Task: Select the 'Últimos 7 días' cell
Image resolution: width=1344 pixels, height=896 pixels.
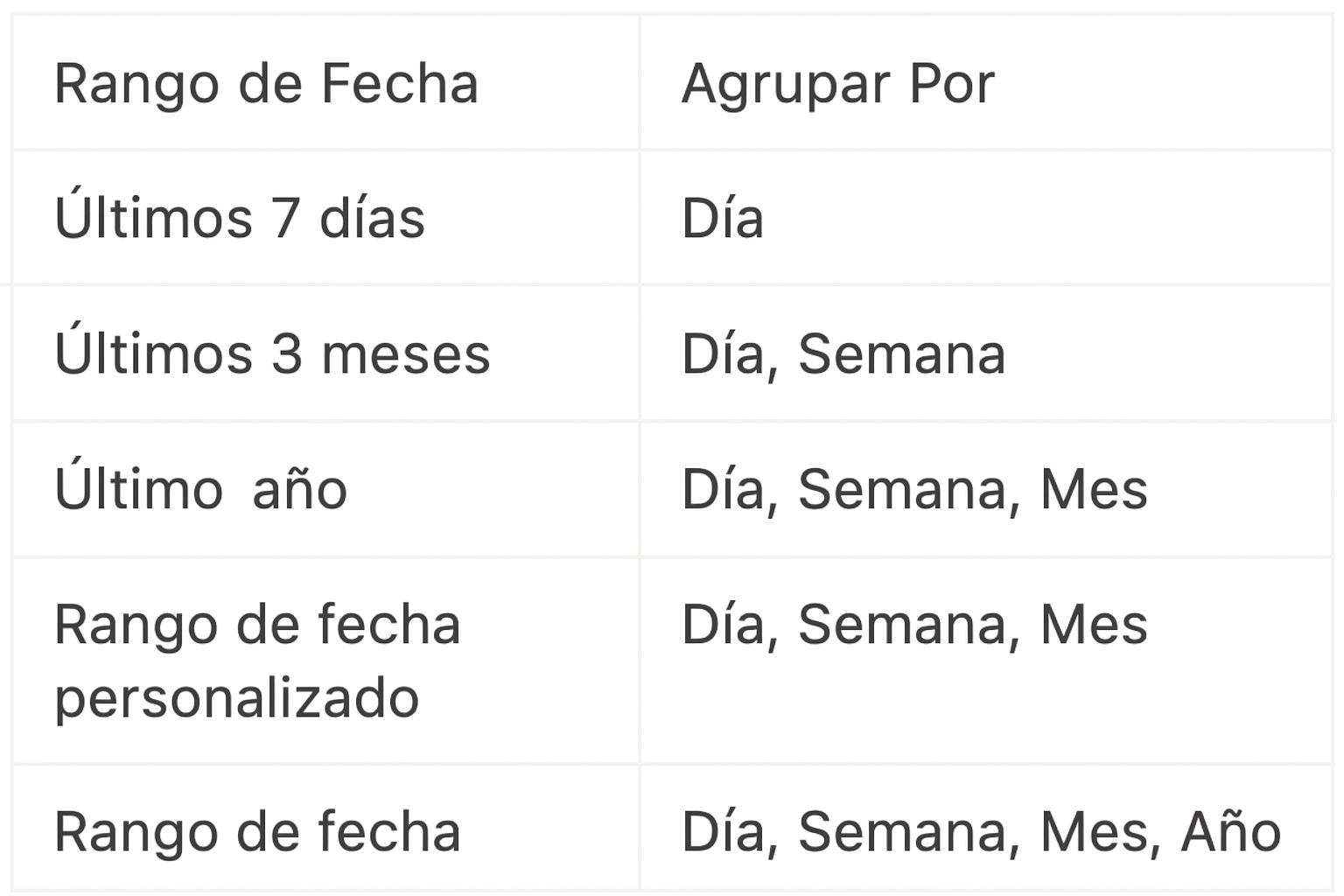Action: tap(326, 219)
